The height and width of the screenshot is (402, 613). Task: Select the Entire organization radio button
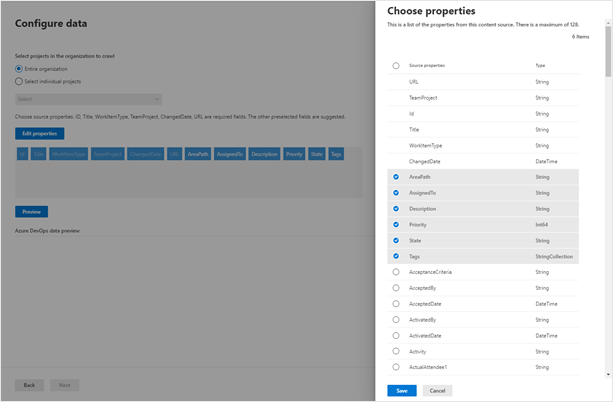coord(19,69)
